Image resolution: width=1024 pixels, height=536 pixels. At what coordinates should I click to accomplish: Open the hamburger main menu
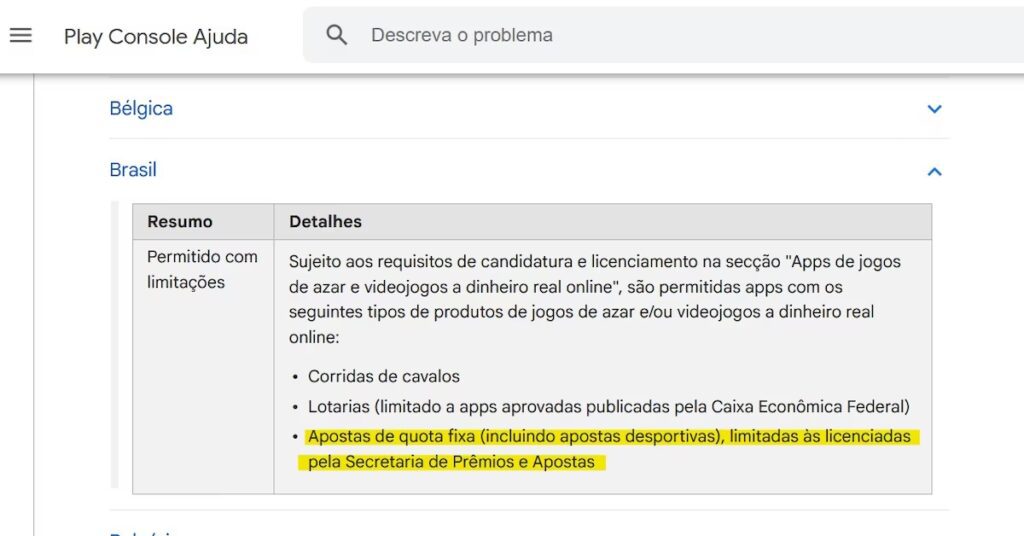(21, 36)
